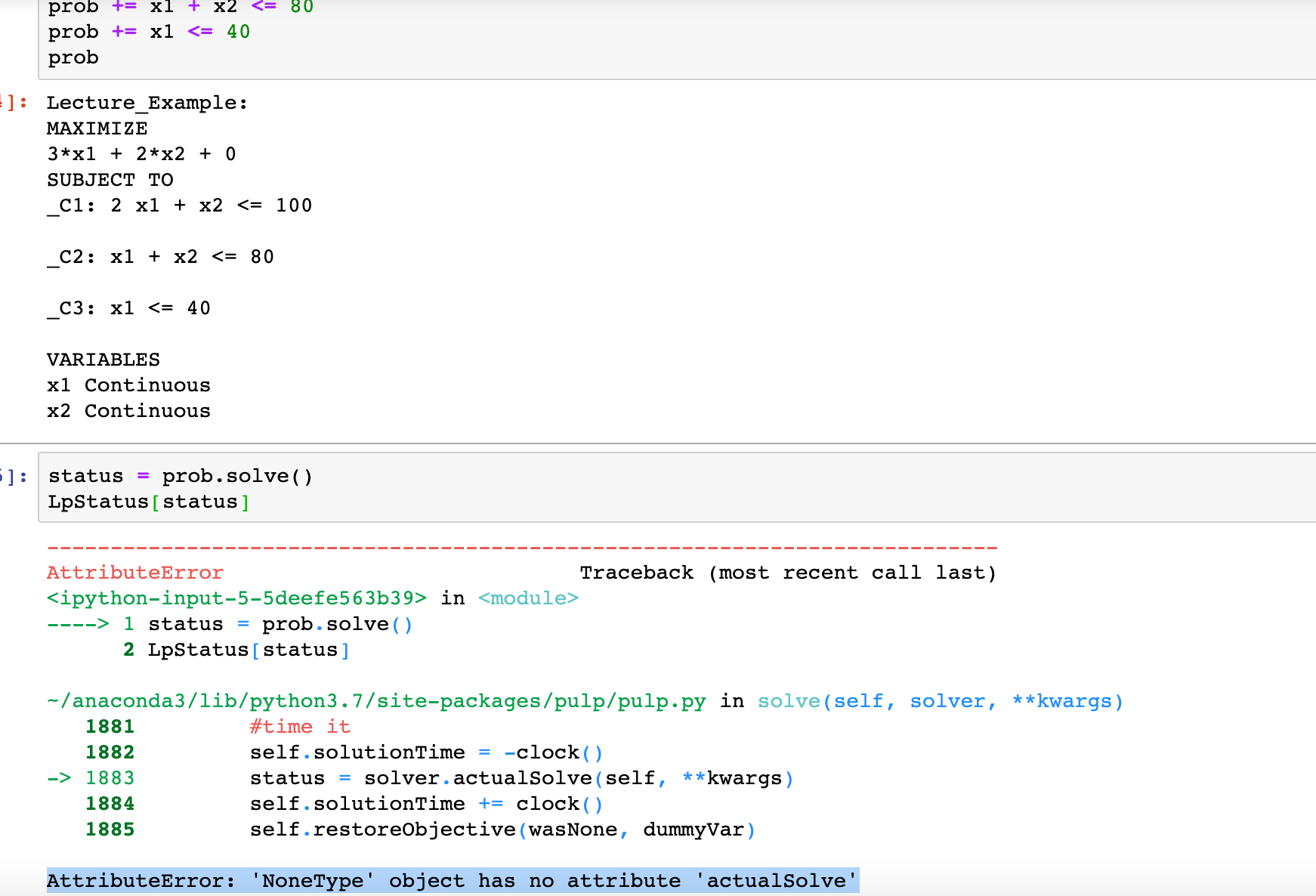Click the 'LpStatus[status]' line in the input cell
This screenshot has width=1316, height=896.
[149, 502]
